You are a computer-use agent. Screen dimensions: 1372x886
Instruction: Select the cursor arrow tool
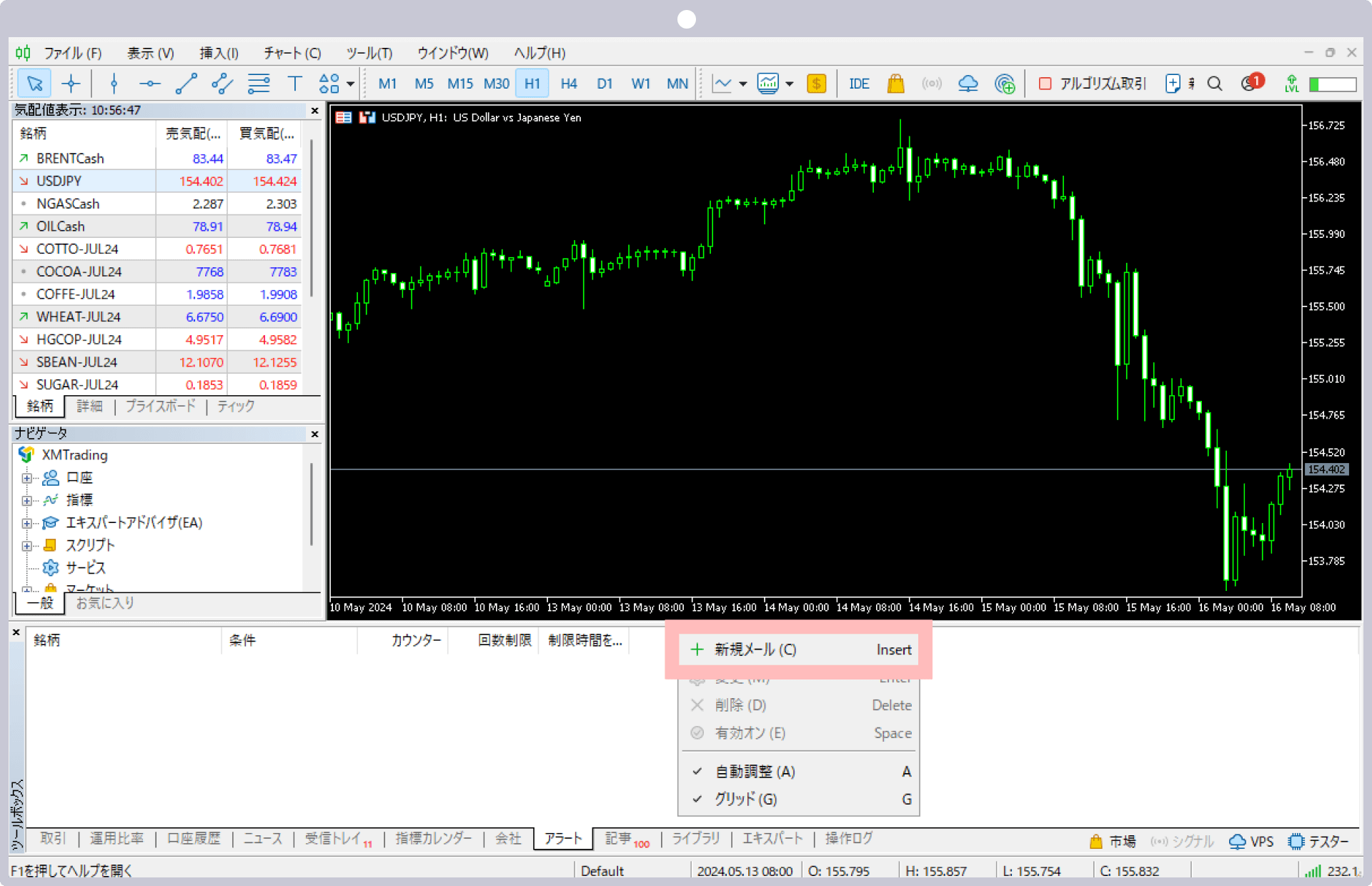[34, 84]
